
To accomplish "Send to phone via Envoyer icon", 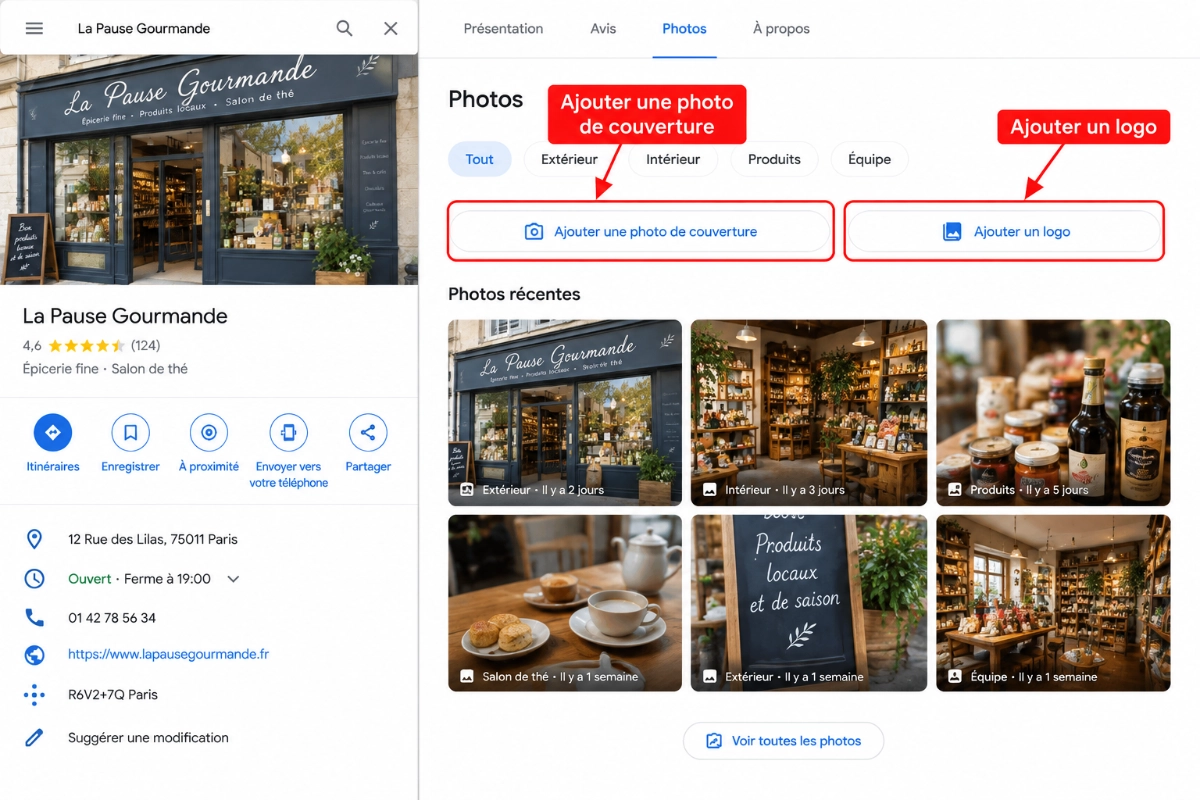I will point(289,432).
